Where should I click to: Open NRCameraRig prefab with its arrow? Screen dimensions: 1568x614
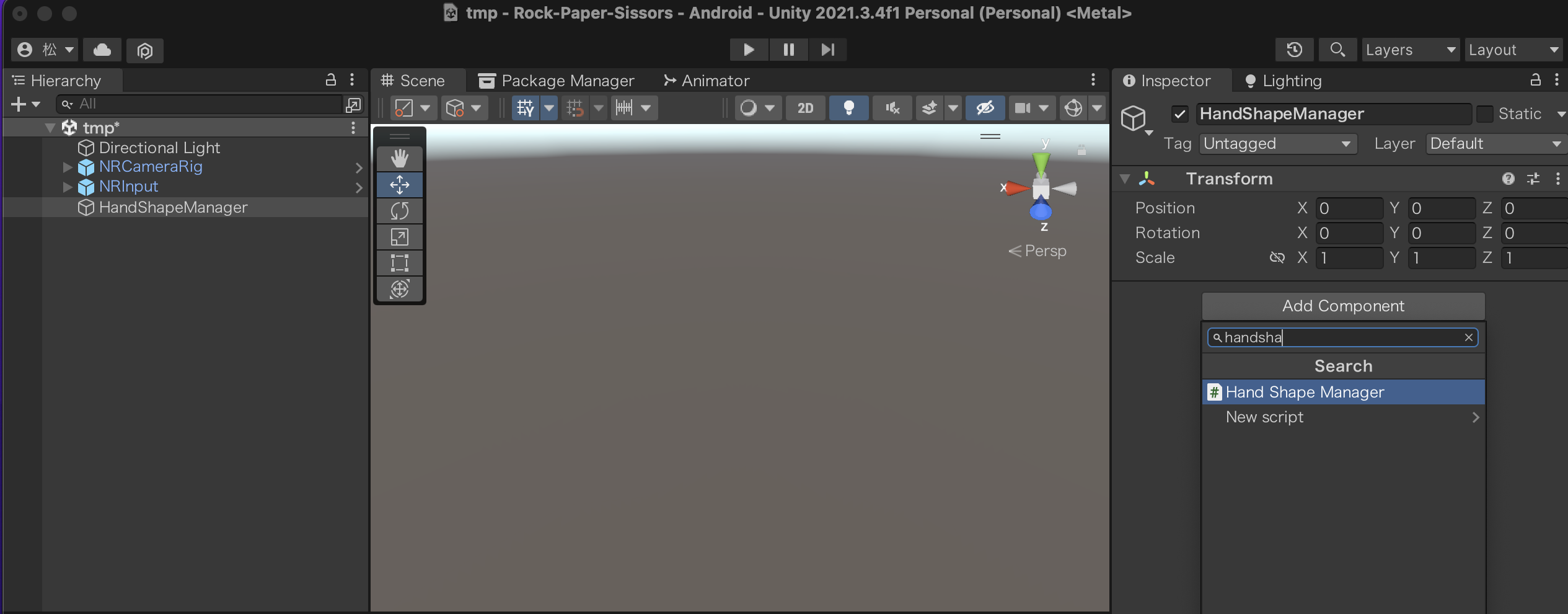359,167
